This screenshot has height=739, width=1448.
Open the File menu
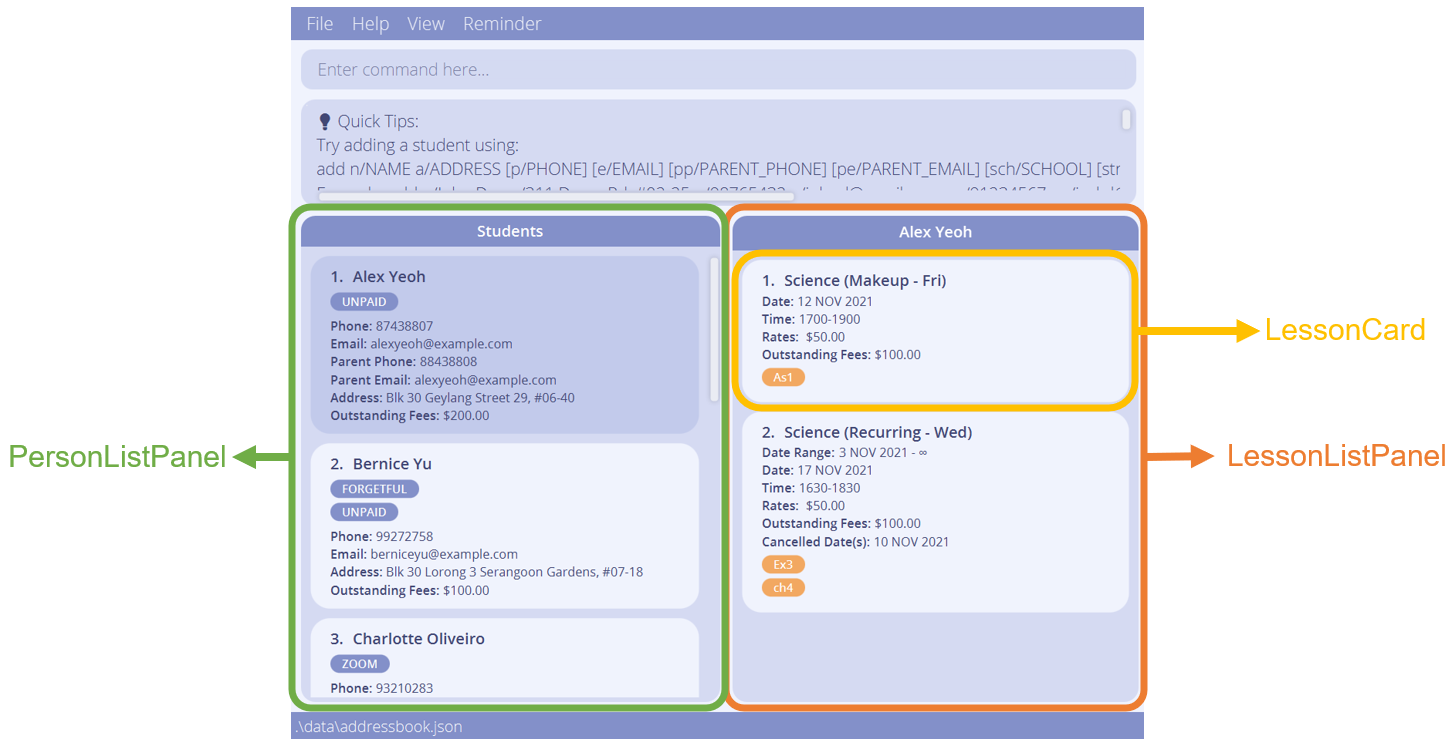[320, 24]
